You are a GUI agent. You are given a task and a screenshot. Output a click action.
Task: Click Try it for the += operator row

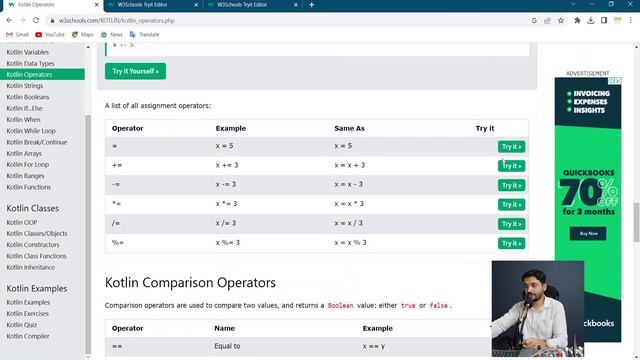[511, 166]
